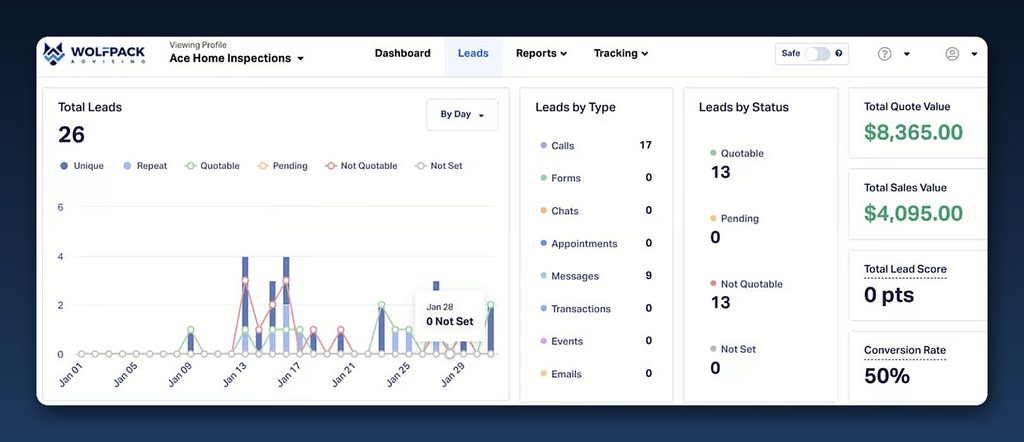Viewport: 1024px width, 442px height.
Task: Click the Conversion Rate label
Action: [905, 350]
